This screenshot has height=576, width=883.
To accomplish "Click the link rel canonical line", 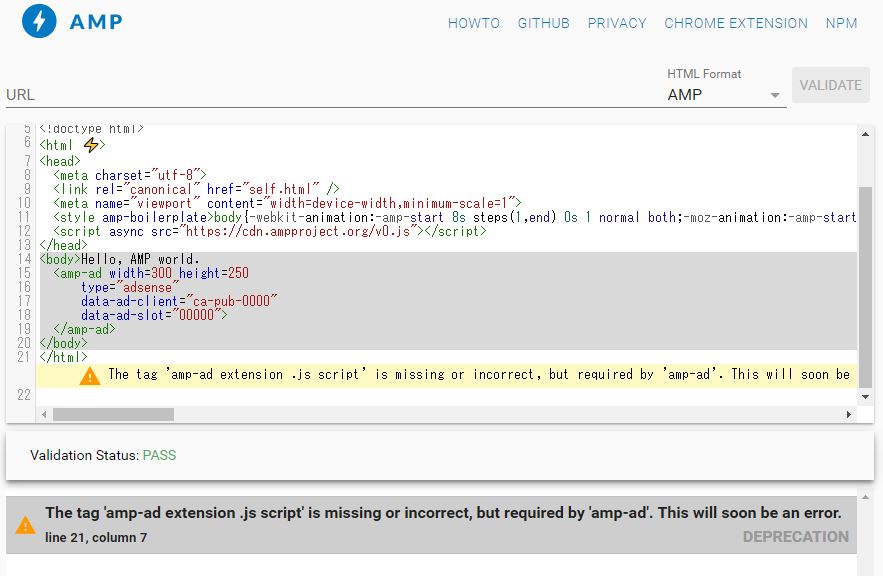I will click(x=197, y=189).
